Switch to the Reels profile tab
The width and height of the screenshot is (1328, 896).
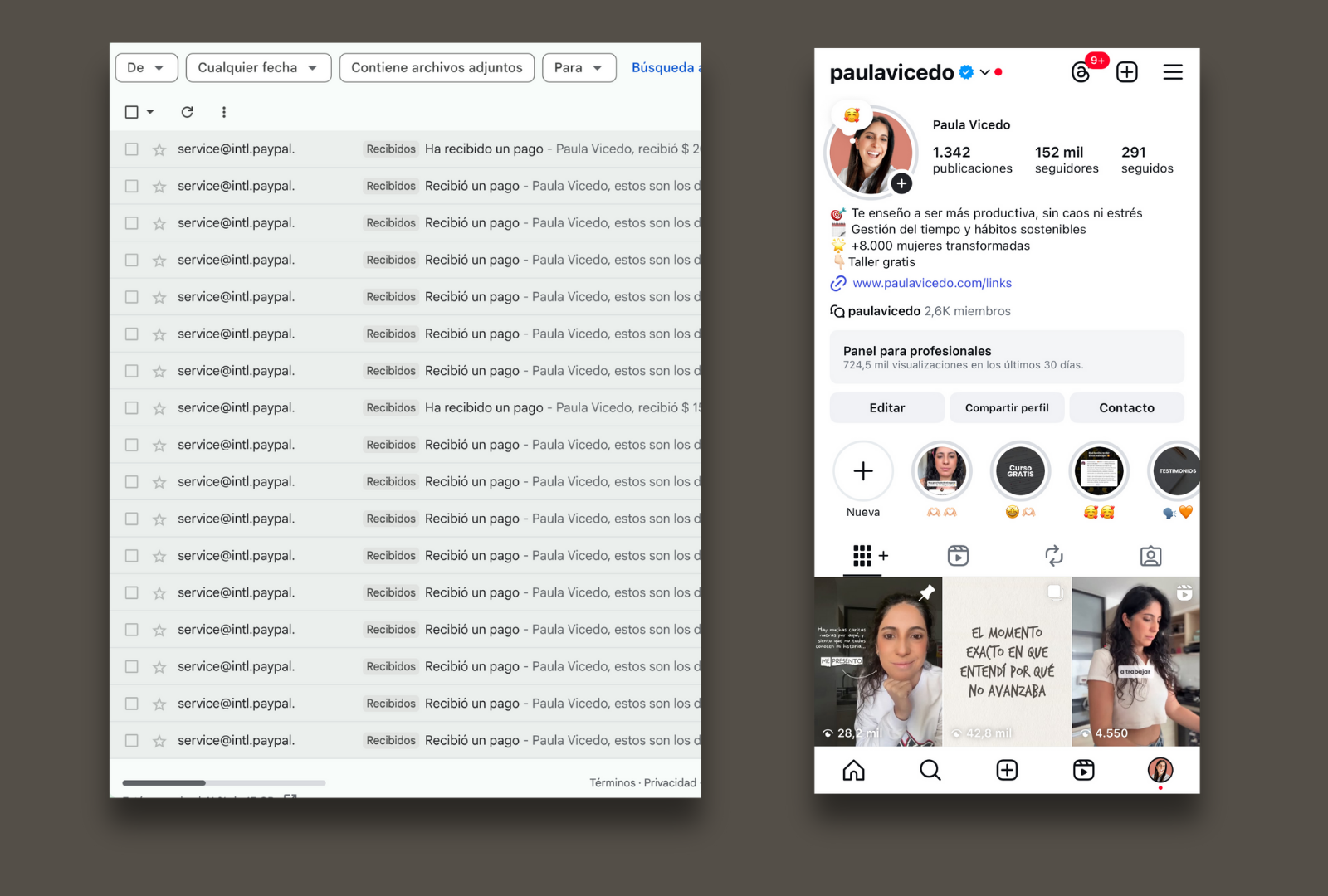point(958,556)
